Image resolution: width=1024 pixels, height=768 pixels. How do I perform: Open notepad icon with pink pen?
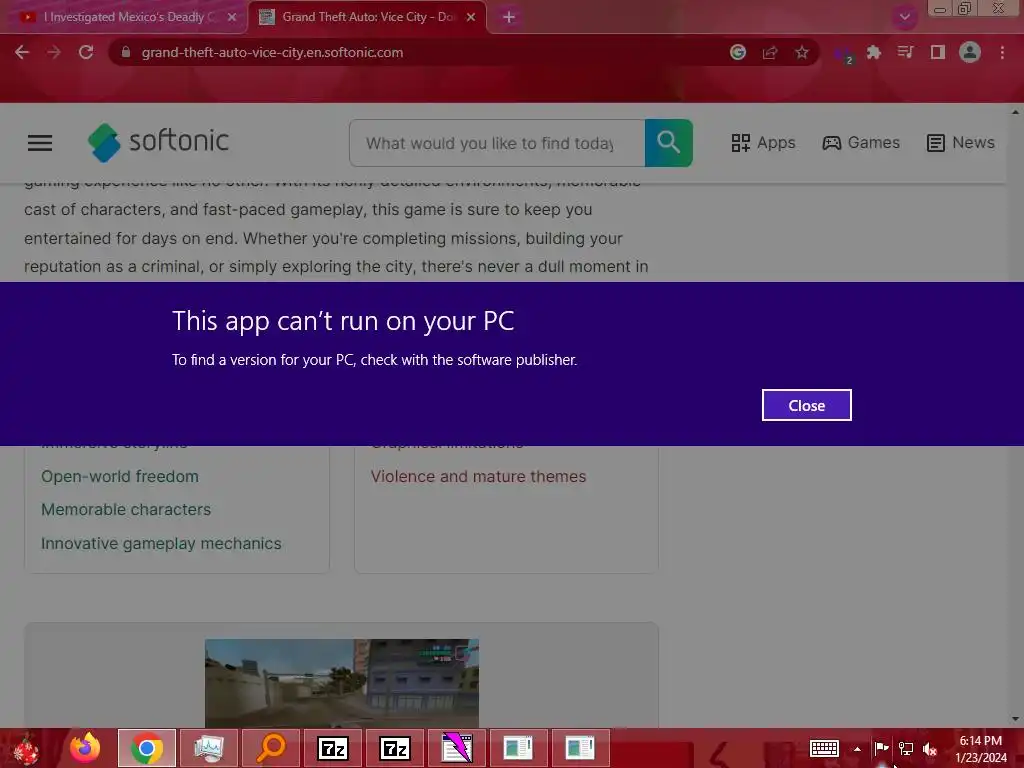[457, 748]
